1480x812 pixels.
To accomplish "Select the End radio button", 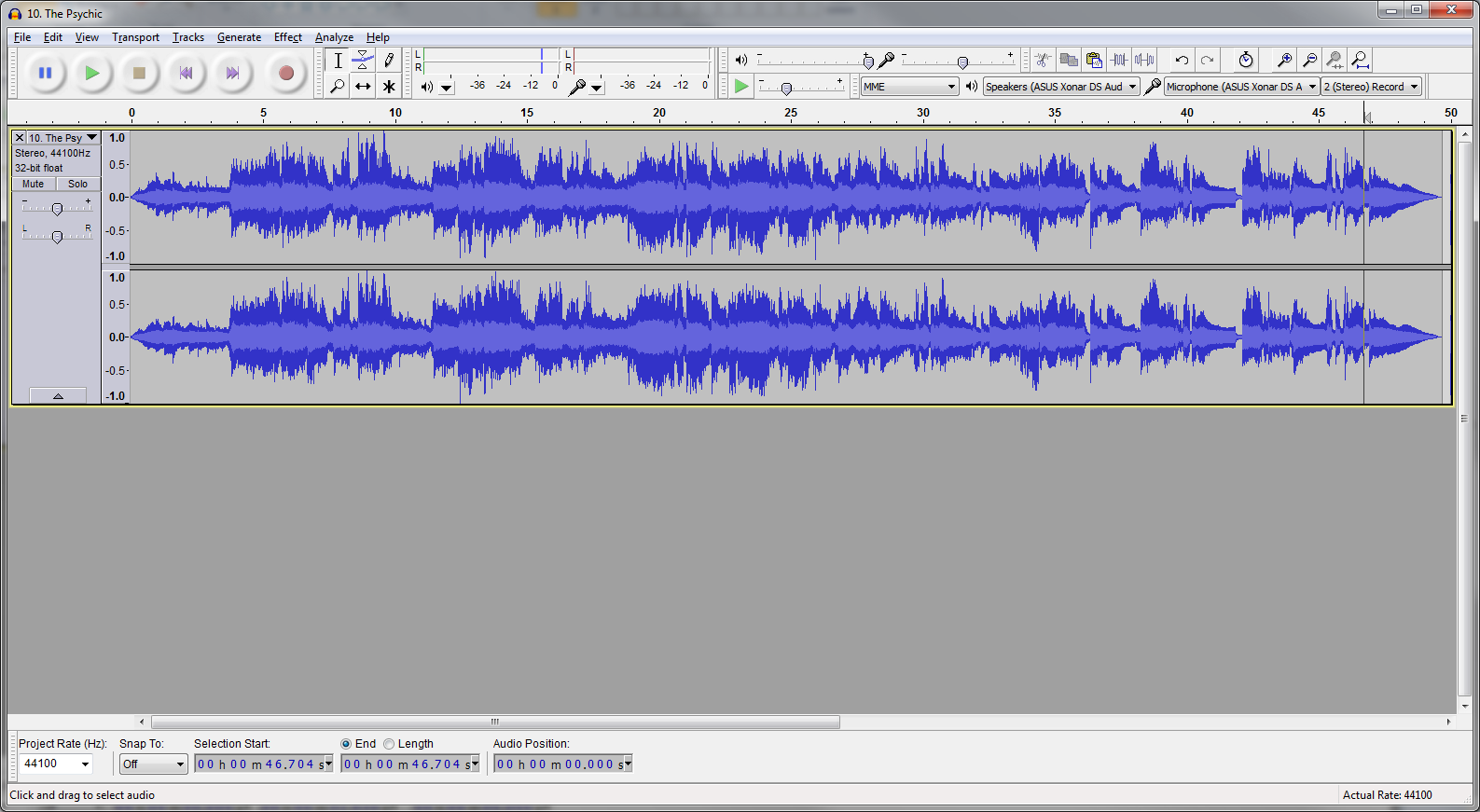I will (x=346, y=744).
